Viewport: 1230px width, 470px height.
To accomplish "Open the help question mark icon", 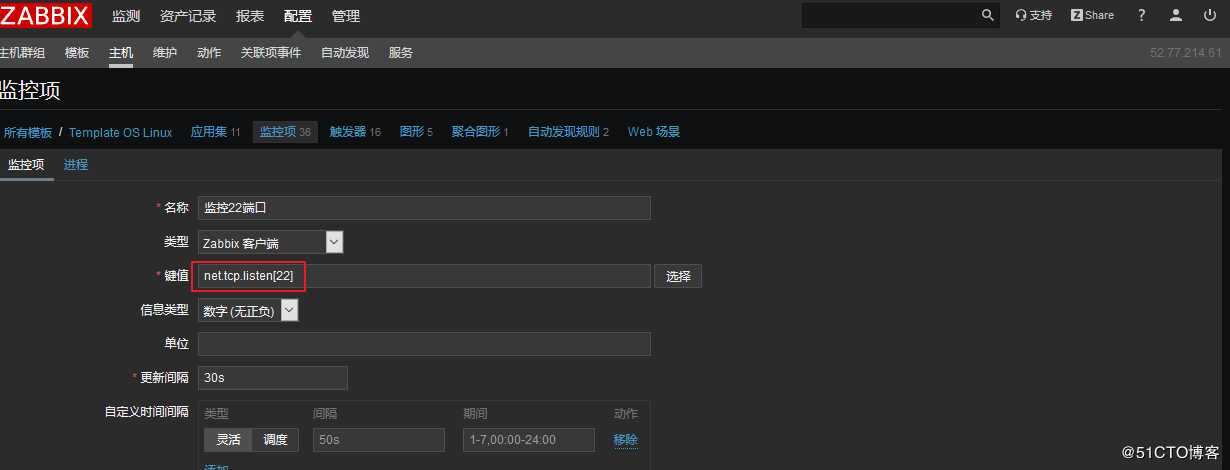I will [1142, 15].
